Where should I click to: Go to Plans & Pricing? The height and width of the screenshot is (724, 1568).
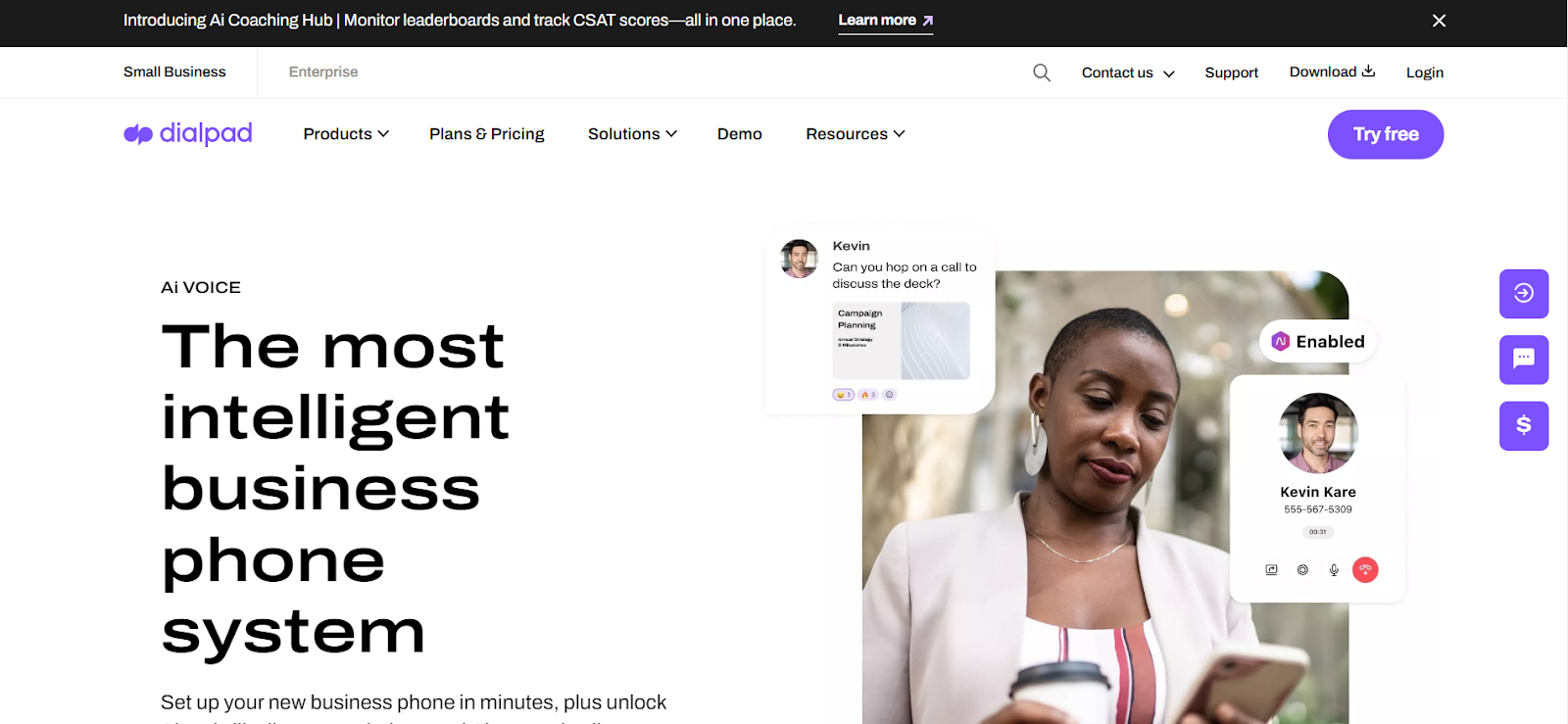click(x=487, y=134)
